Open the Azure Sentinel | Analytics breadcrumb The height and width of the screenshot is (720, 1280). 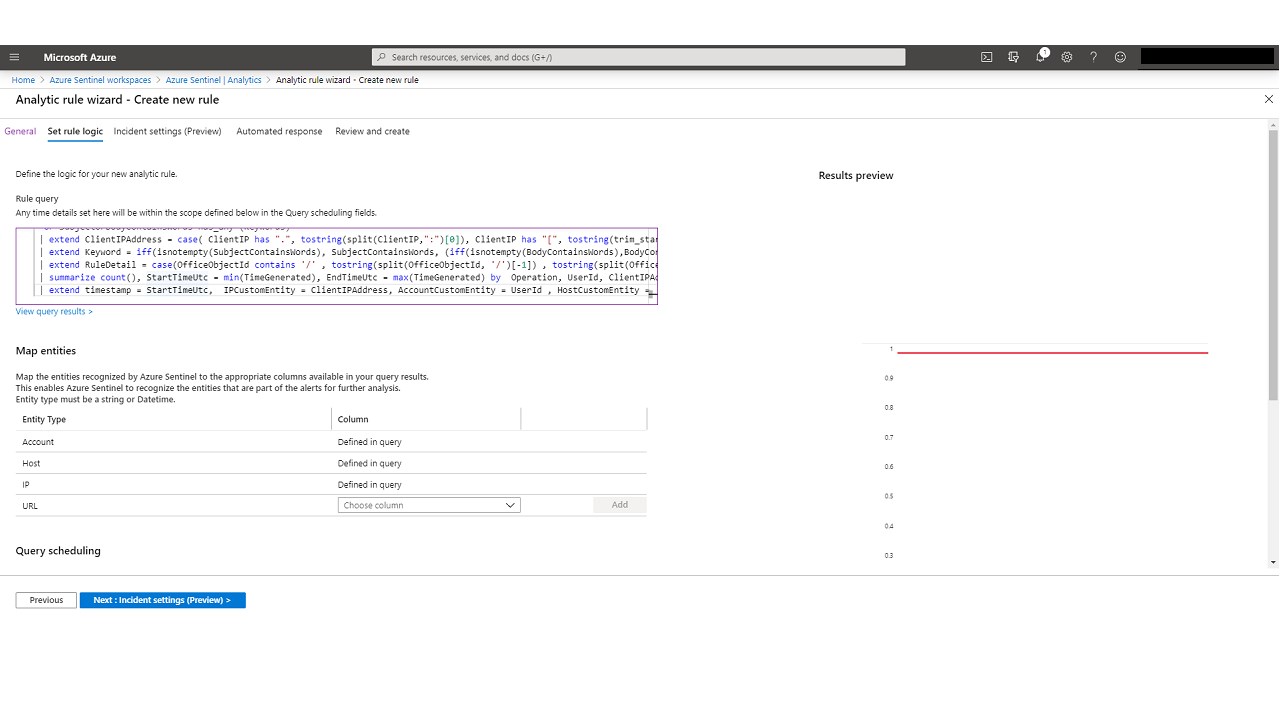pos(213,80)
